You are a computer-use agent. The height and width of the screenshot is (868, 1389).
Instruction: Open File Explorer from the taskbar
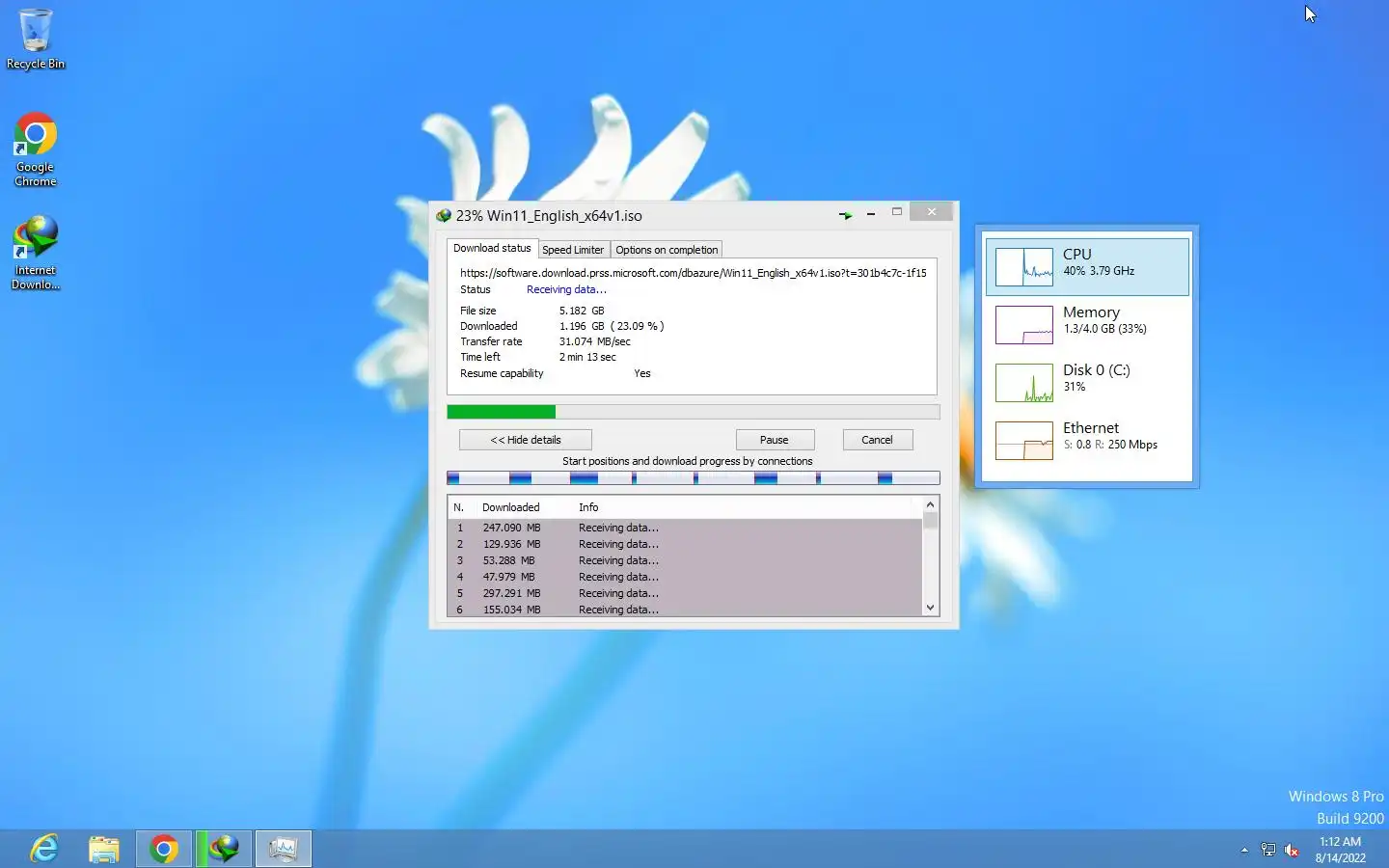pos(104,849)
